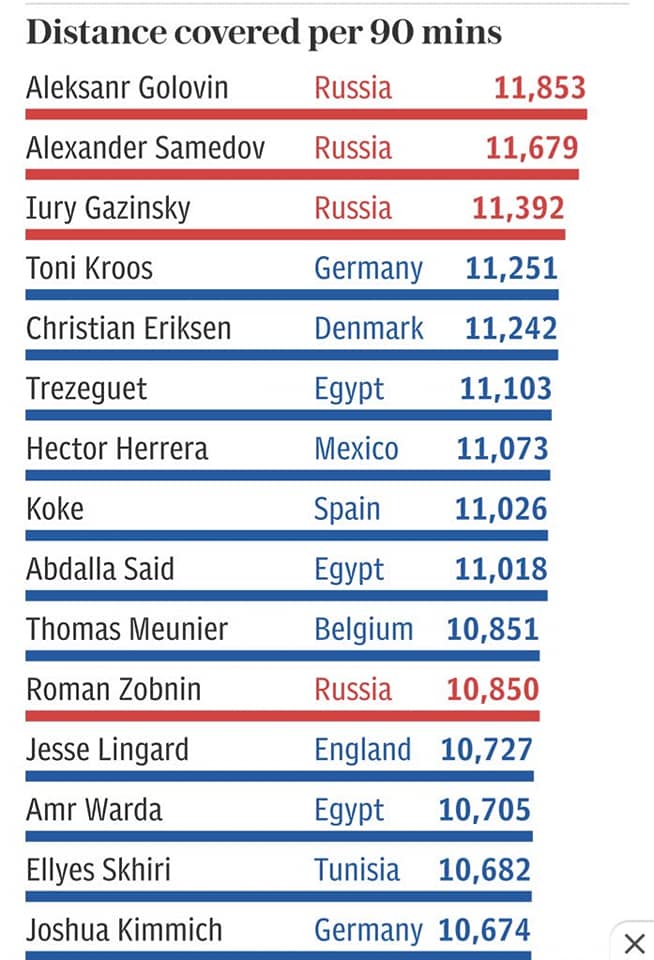
Task: Click the 11,679 distance value
Action: click(x=532, y=148)
